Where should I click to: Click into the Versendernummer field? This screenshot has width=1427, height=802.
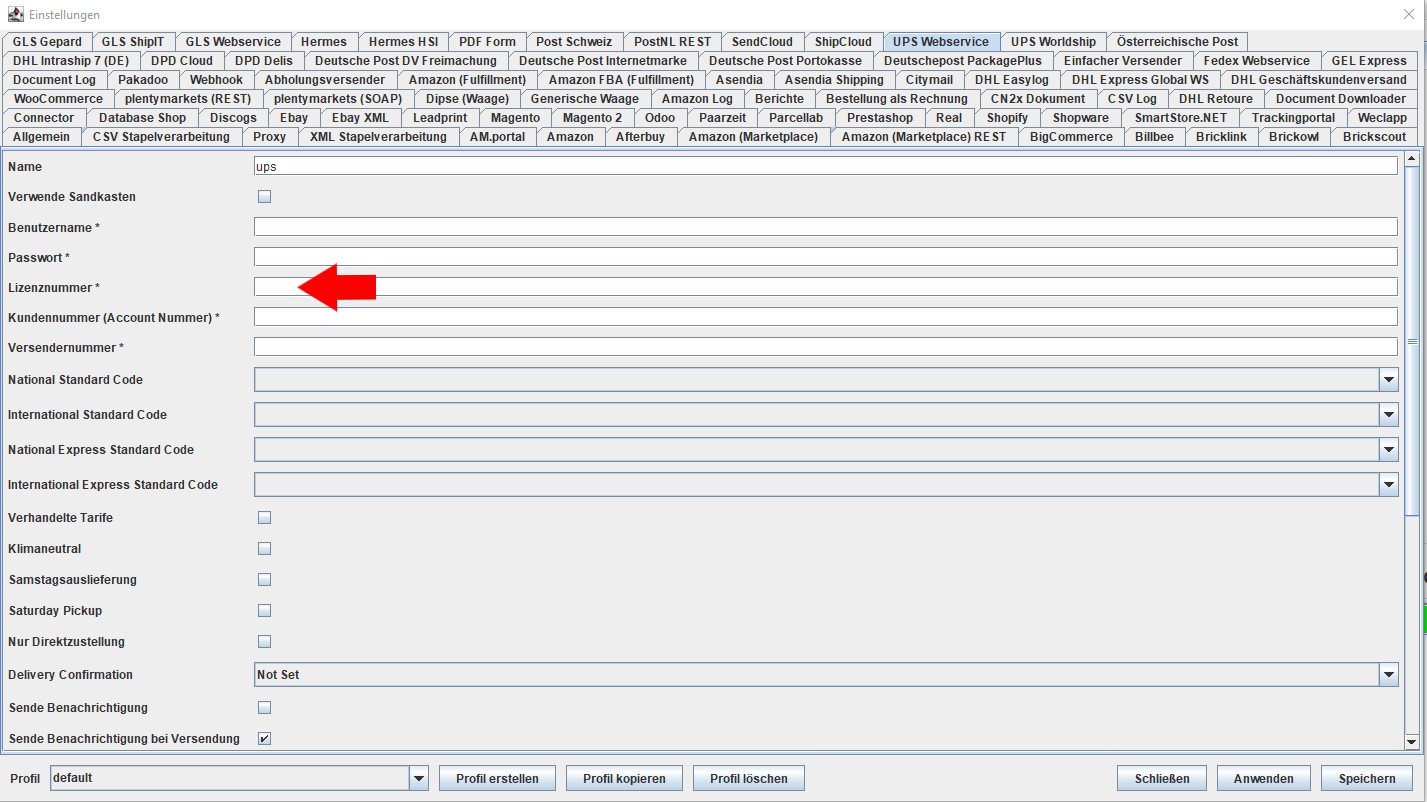tap(826, 347)
